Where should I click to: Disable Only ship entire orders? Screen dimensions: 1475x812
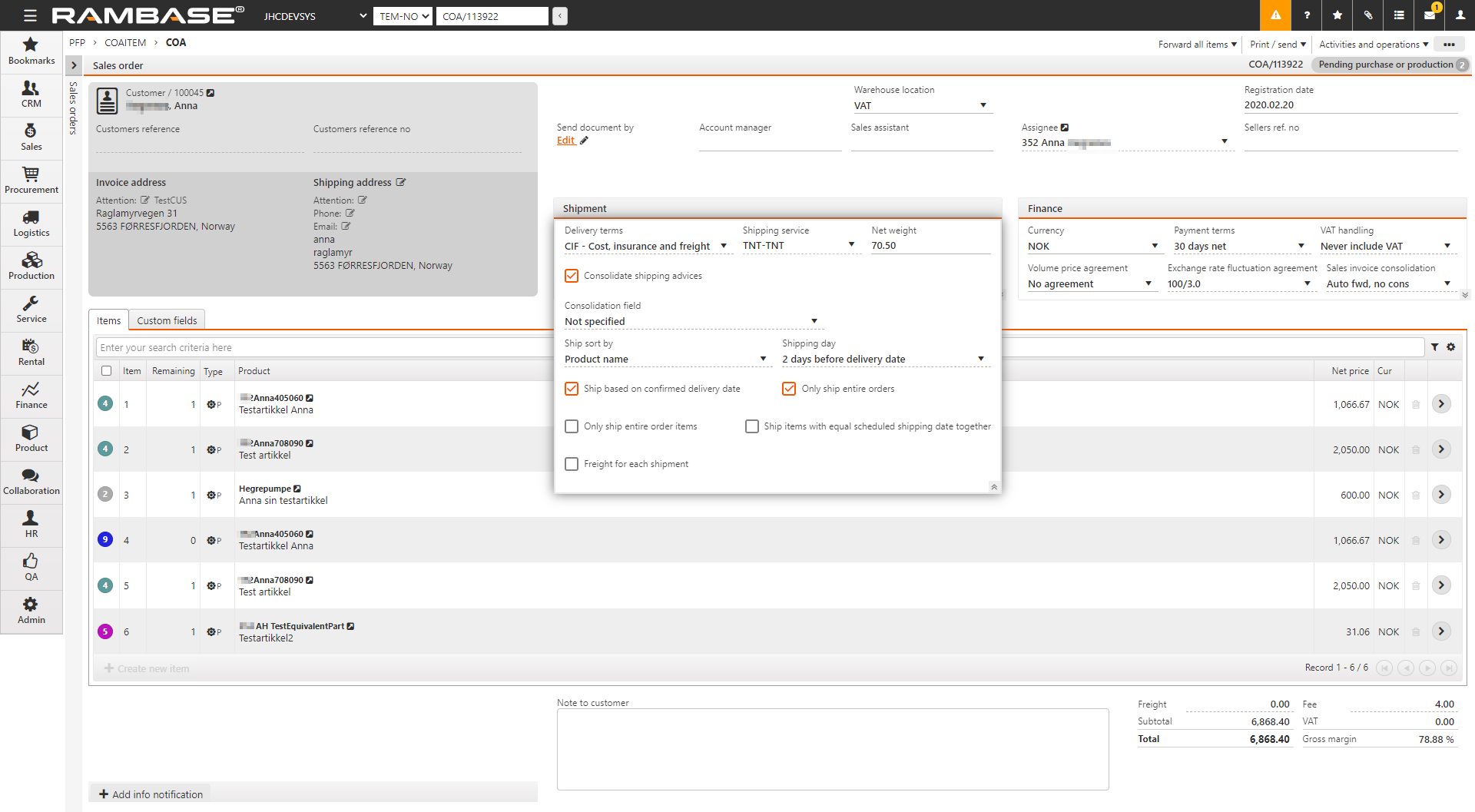[789, 389]
